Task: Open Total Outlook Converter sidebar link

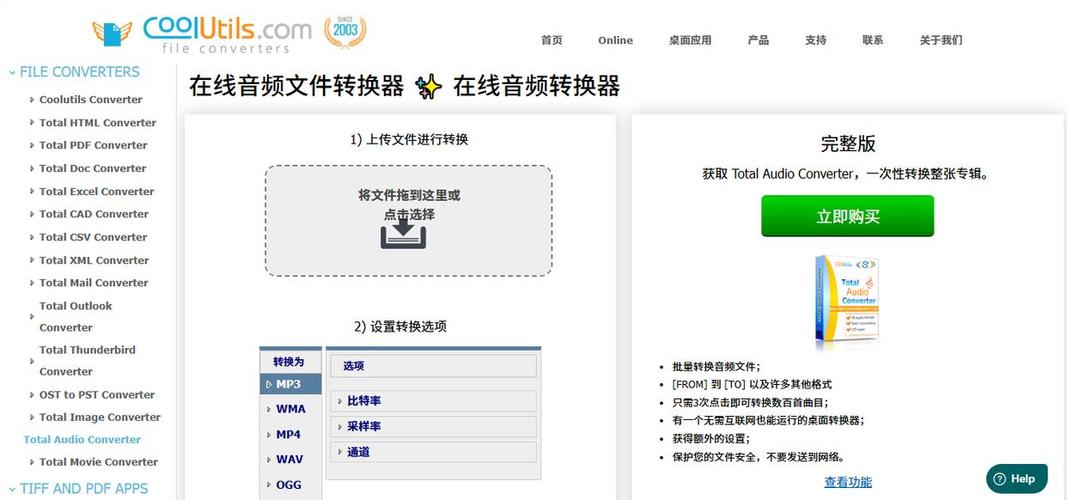Action: click(76, 316)
